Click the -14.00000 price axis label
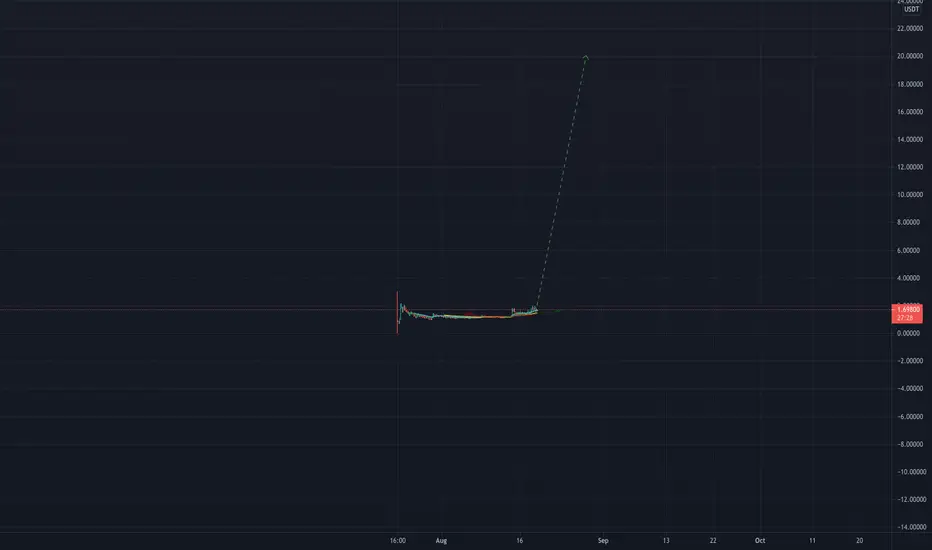Screen dimensions: 932x550 [910, 527]
